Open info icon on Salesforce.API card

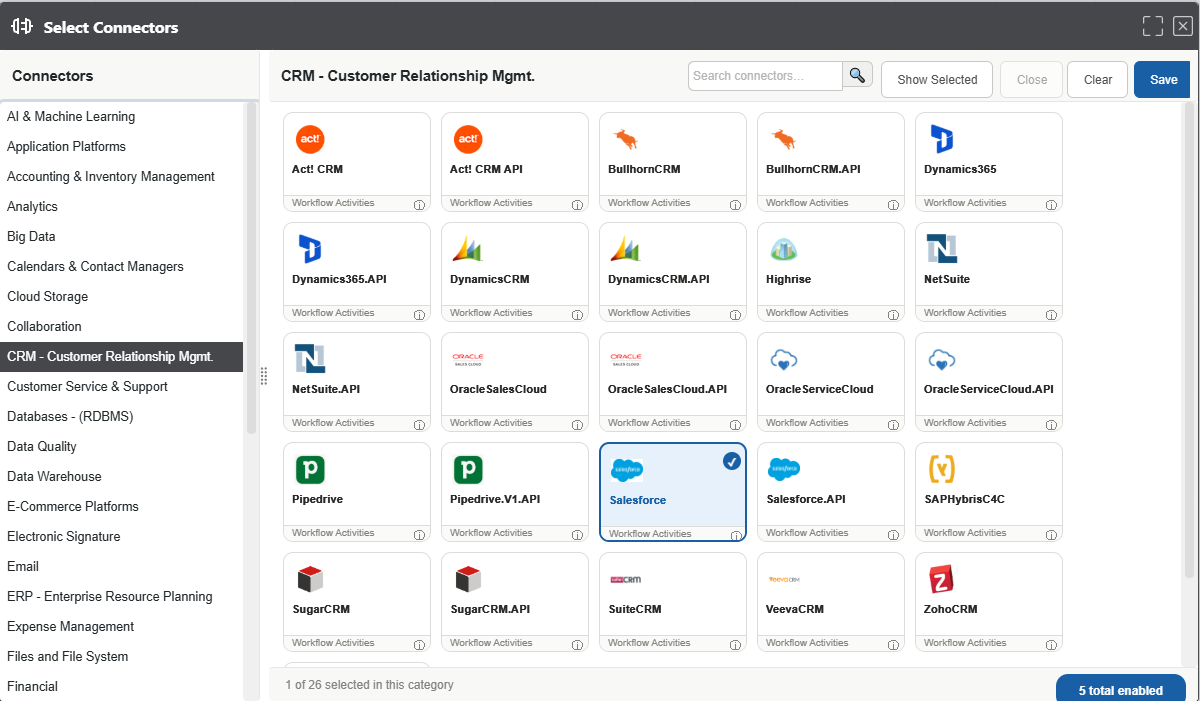(893, 534)
